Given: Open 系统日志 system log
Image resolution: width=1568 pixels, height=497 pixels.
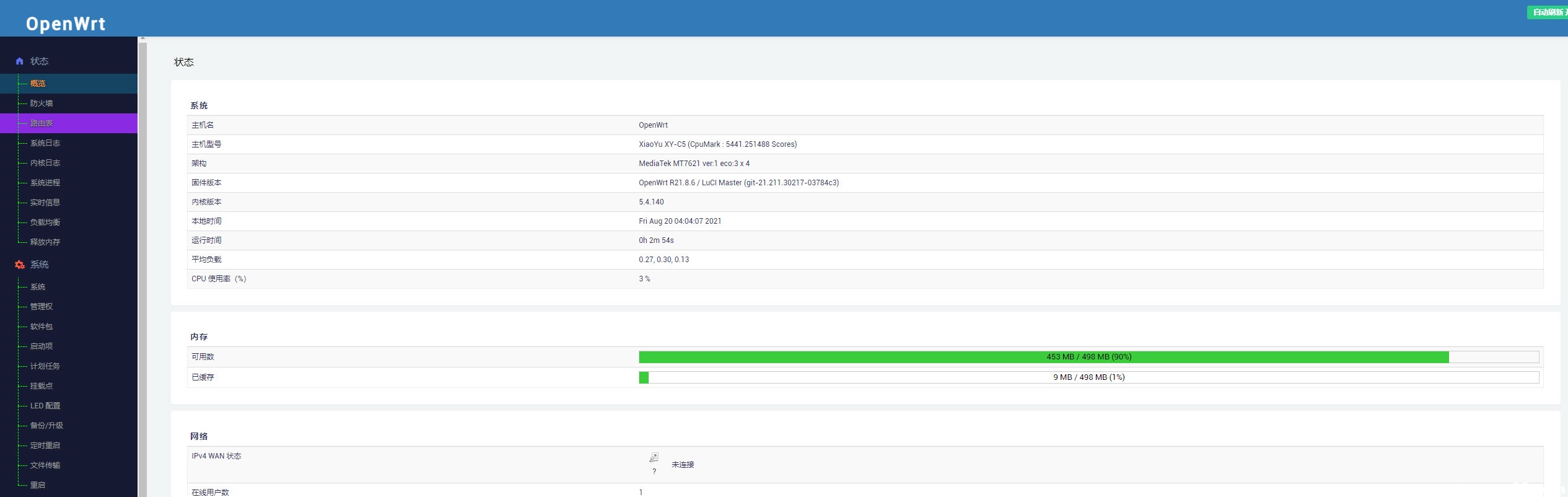Looking at the screenshot, I should pos(45,143).
